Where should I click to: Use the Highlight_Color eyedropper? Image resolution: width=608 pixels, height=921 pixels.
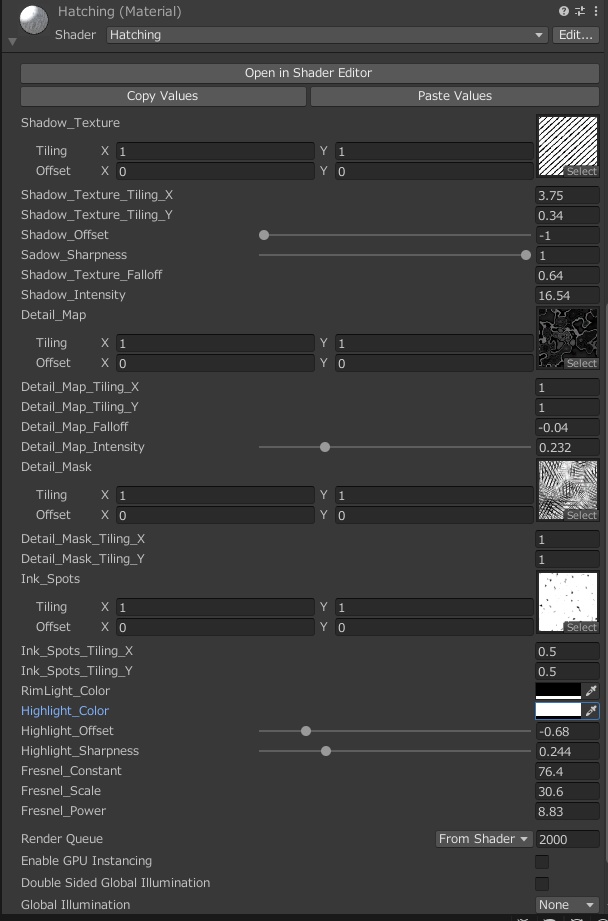coord(591,711)
